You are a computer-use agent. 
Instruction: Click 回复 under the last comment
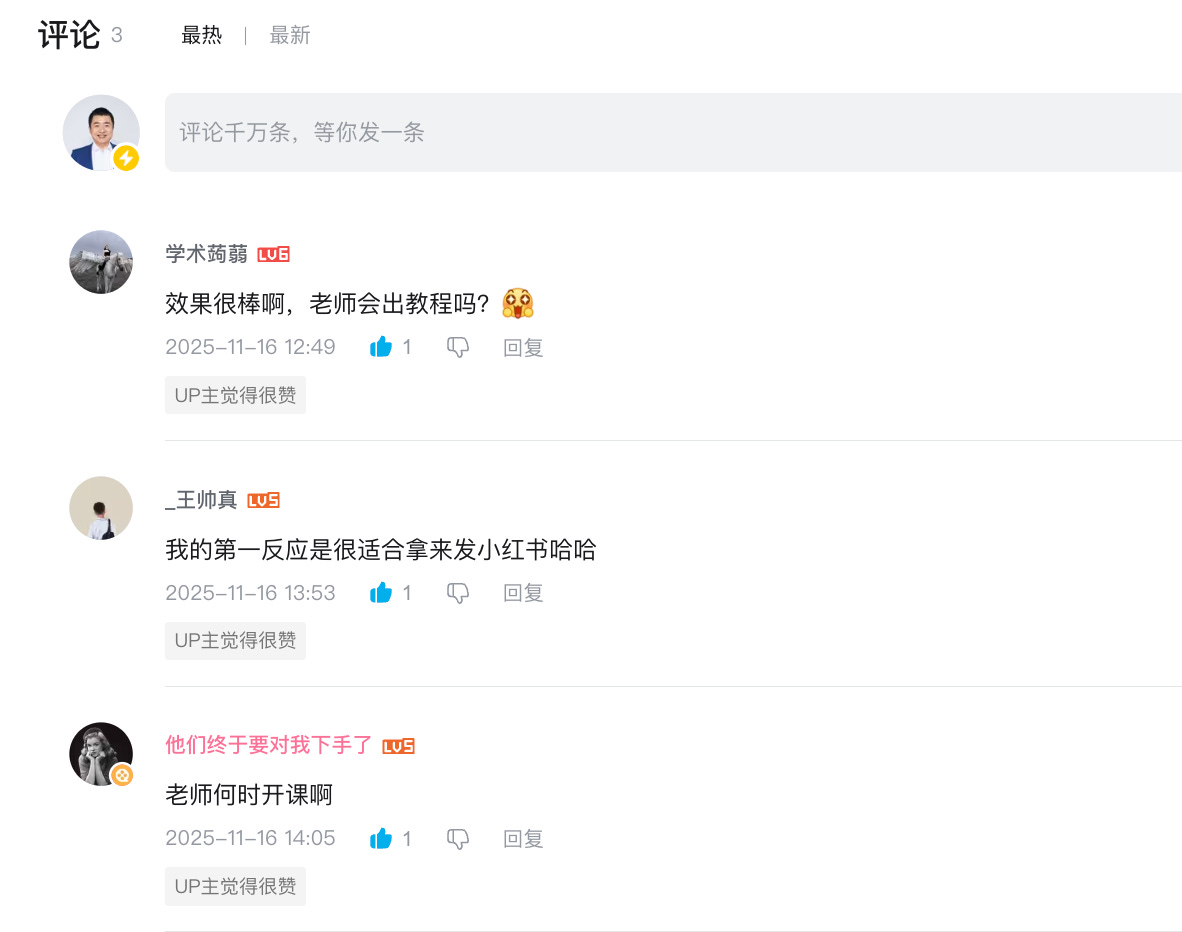pyautogui.click(x=522, y=838)
